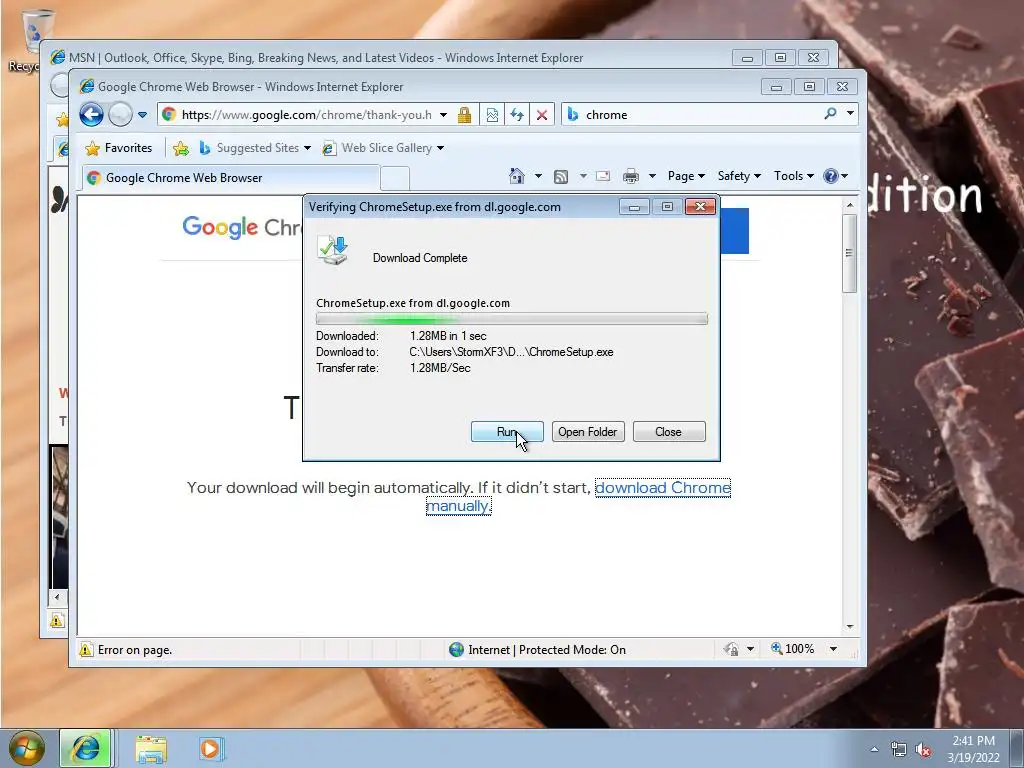The height and width of the screenshot is (768, 1024).
Task: Toggle the Compatibility View icon
Action: click(492, 115)
